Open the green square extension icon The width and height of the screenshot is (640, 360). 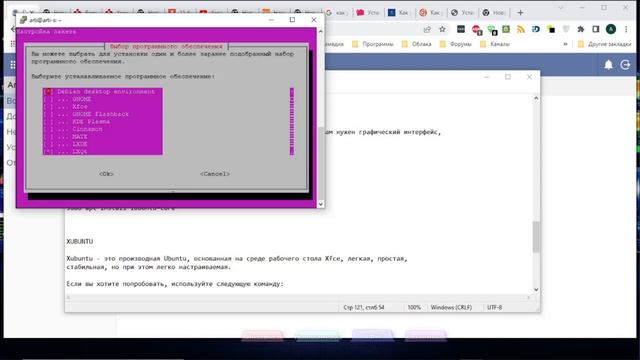pos(506,29)
